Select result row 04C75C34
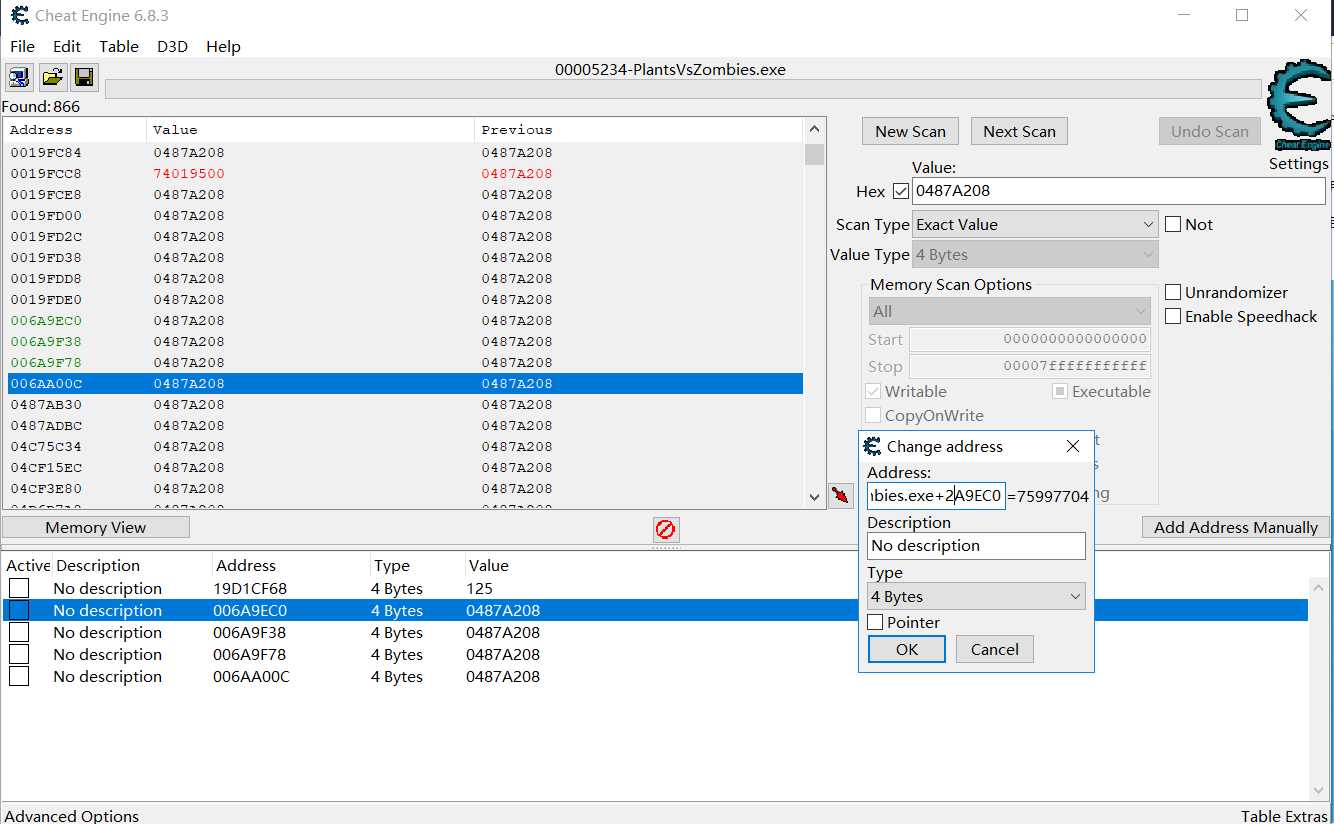The image size is (1334, 824). click(x=405, y=446)
